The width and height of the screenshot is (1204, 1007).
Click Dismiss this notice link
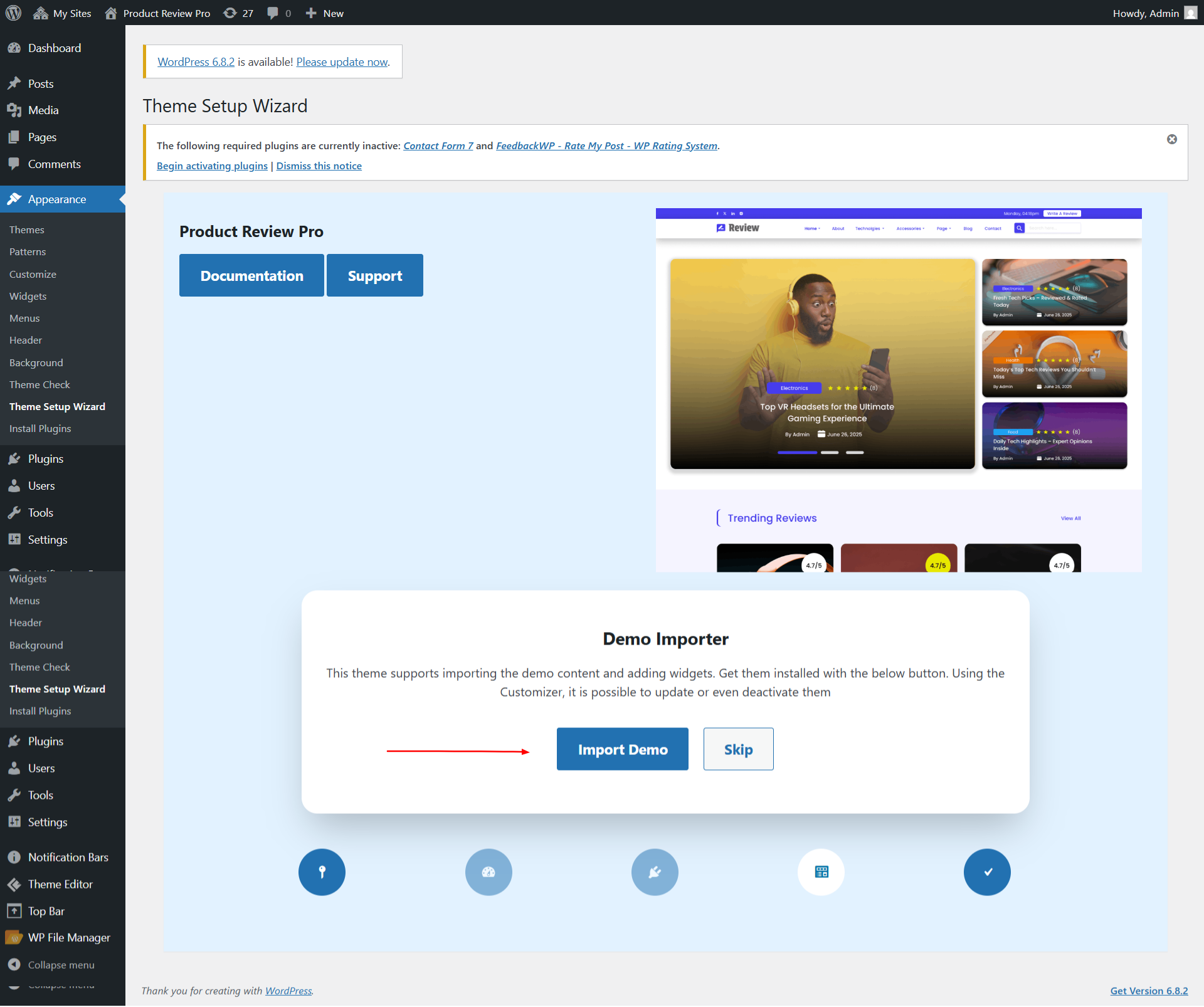(319, 166)
